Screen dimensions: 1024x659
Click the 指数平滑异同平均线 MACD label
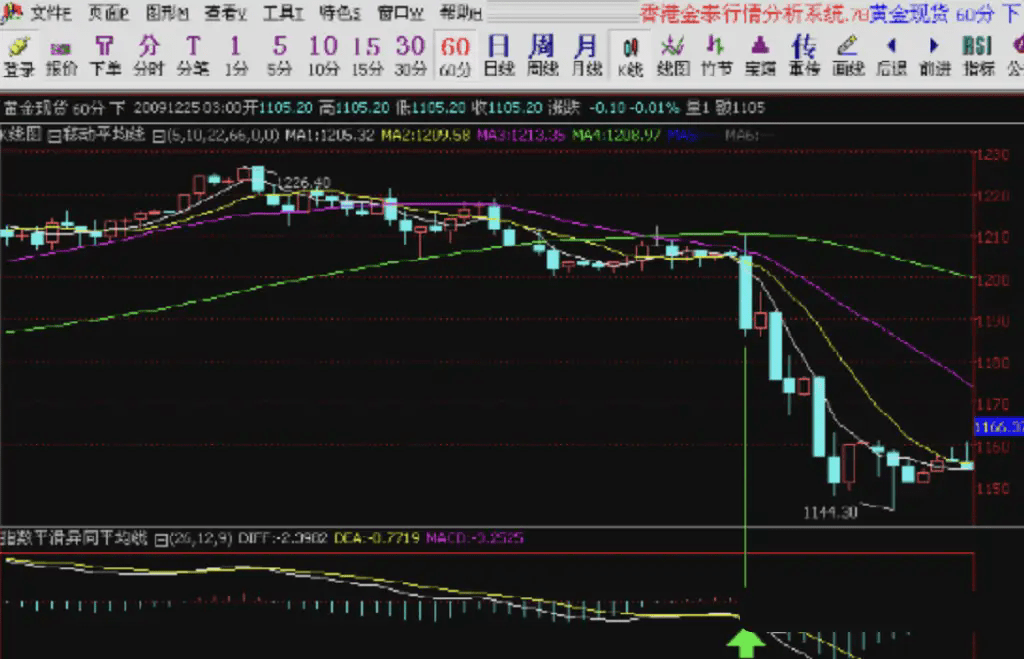pos(74,538)
